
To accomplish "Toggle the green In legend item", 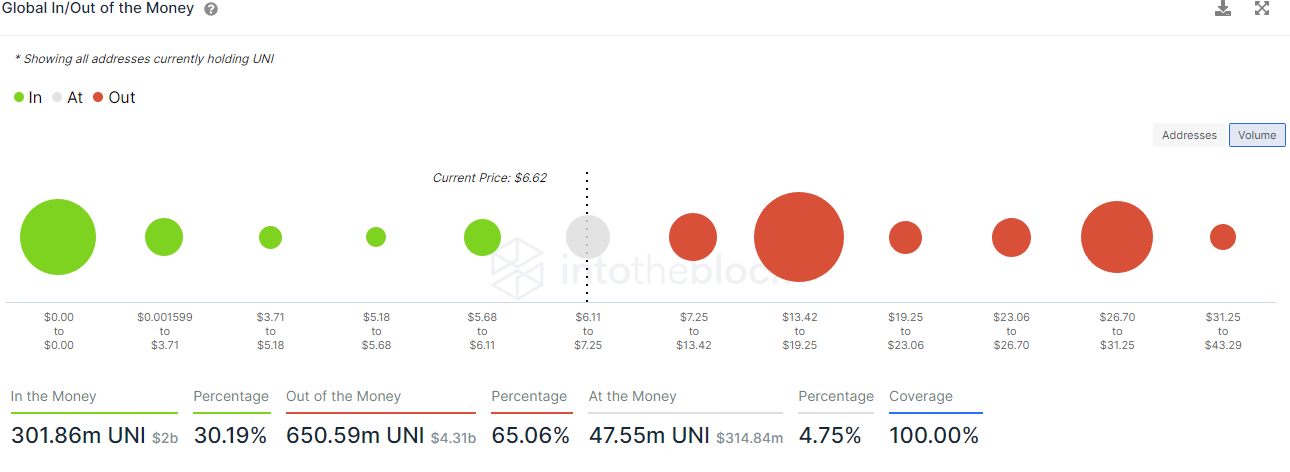I will point(28,98).
